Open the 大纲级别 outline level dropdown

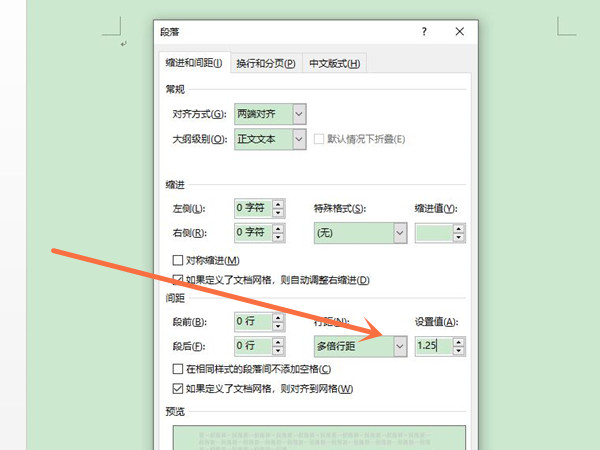[299, 139]
